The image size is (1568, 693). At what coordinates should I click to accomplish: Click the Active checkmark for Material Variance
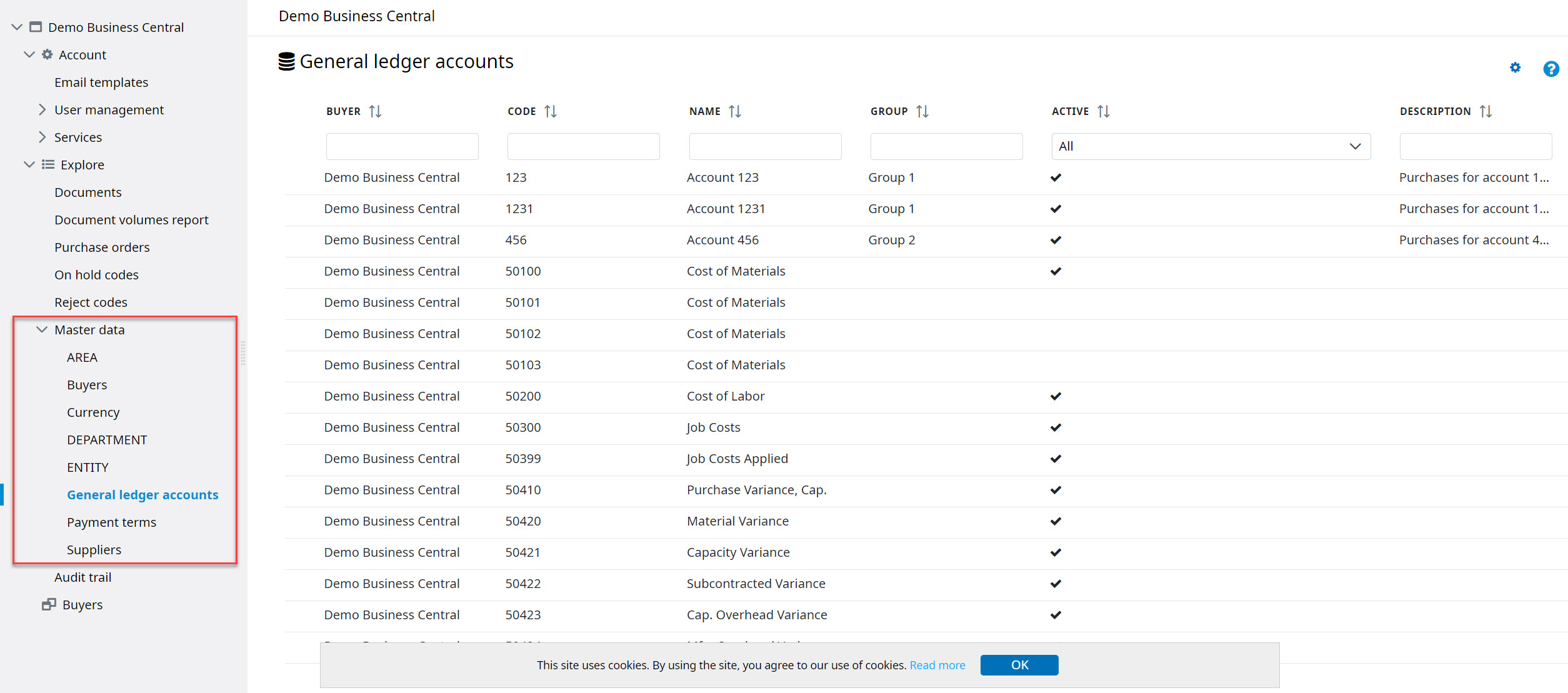(x=1056, y=521)
